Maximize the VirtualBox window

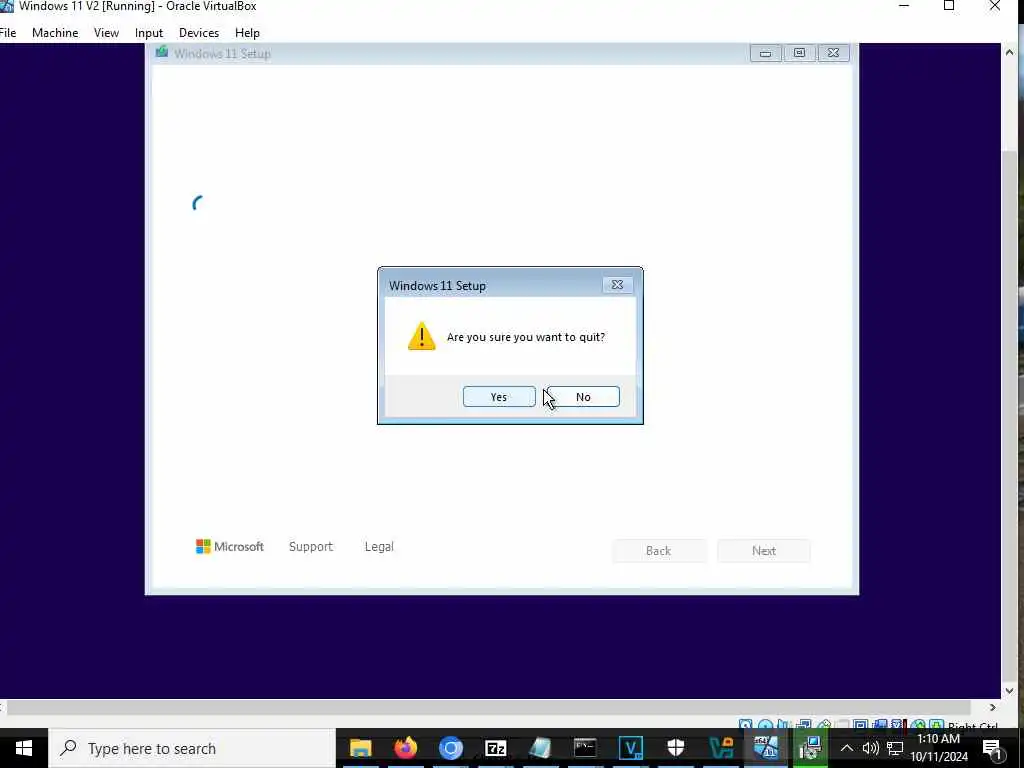pos(949,7)
